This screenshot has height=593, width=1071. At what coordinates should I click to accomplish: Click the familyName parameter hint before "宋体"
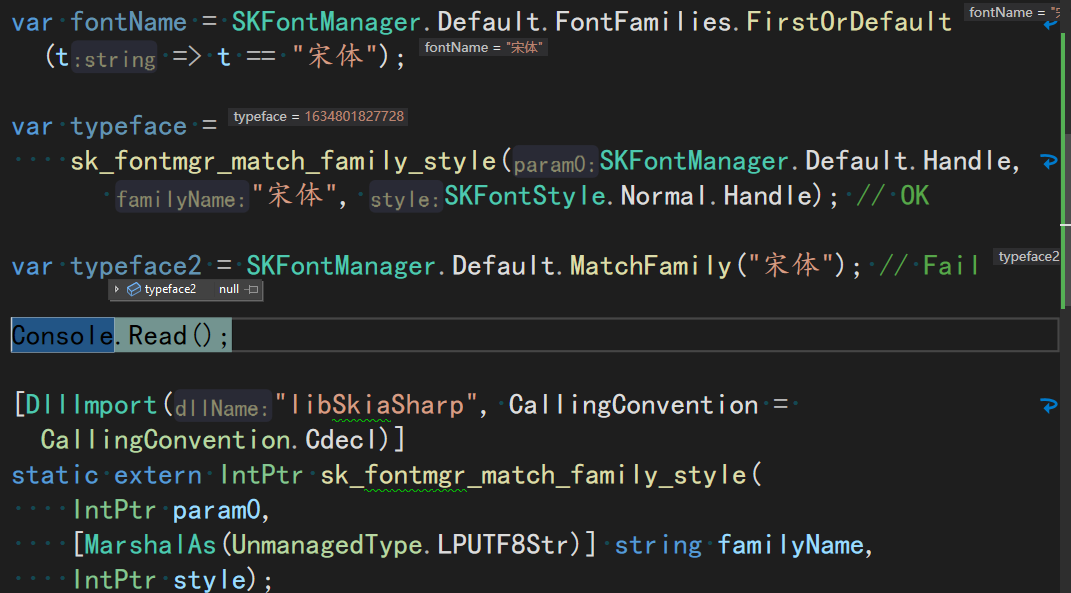180,198
